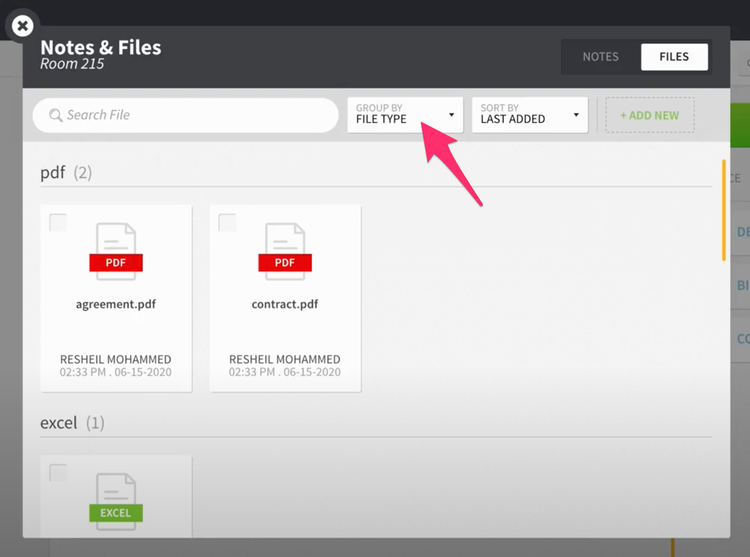Tick the checkbox on agreement.pdf card
The height and width of the screenshot is (557, 750).
[x=58, y=222]
